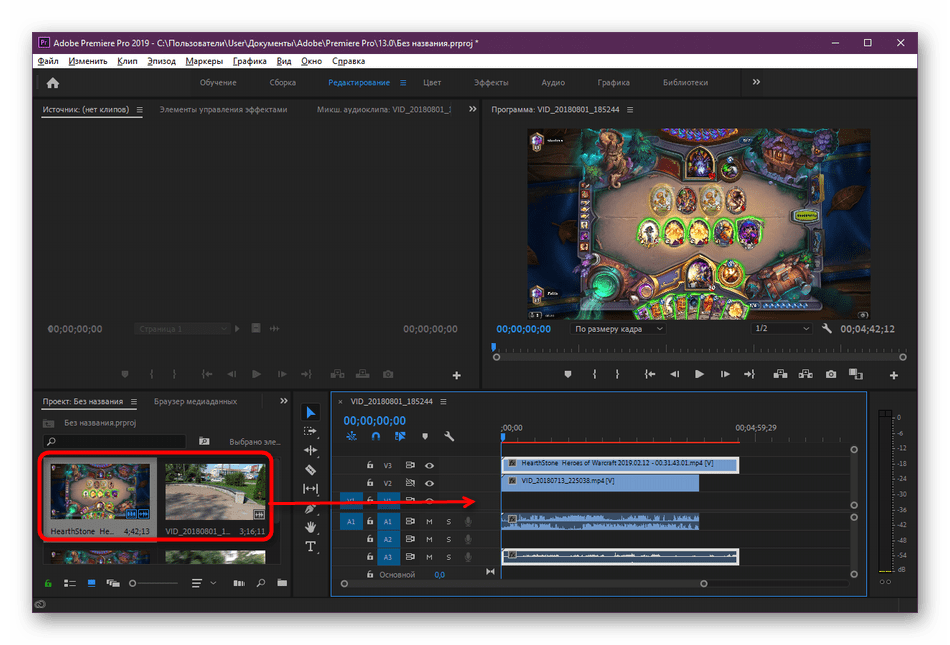Add marker on the timeline header
The image size is (950, 645).
tap(425, 436)
